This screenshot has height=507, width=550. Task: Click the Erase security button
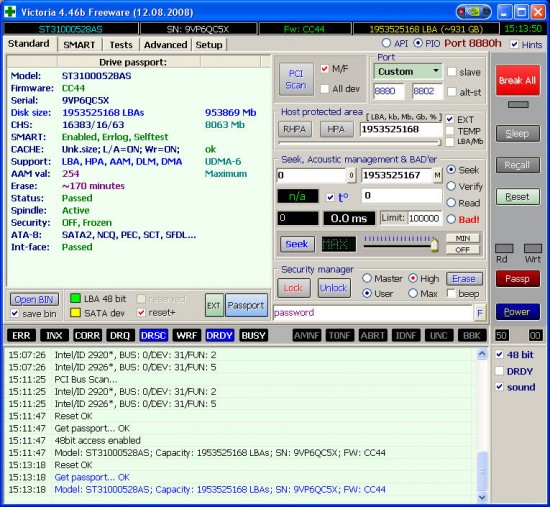coord(464,279)
